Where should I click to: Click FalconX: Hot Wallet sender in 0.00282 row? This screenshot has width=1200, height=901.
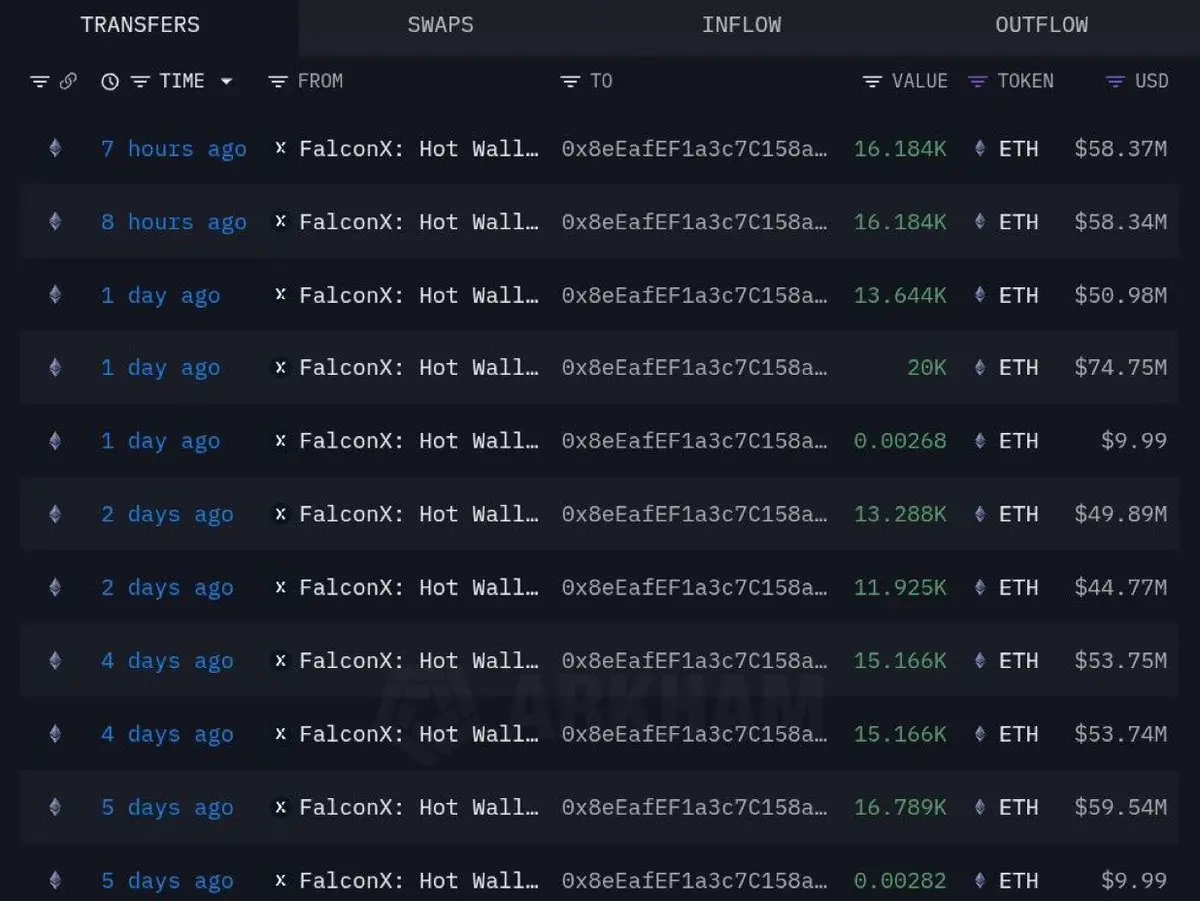(419, 881)
